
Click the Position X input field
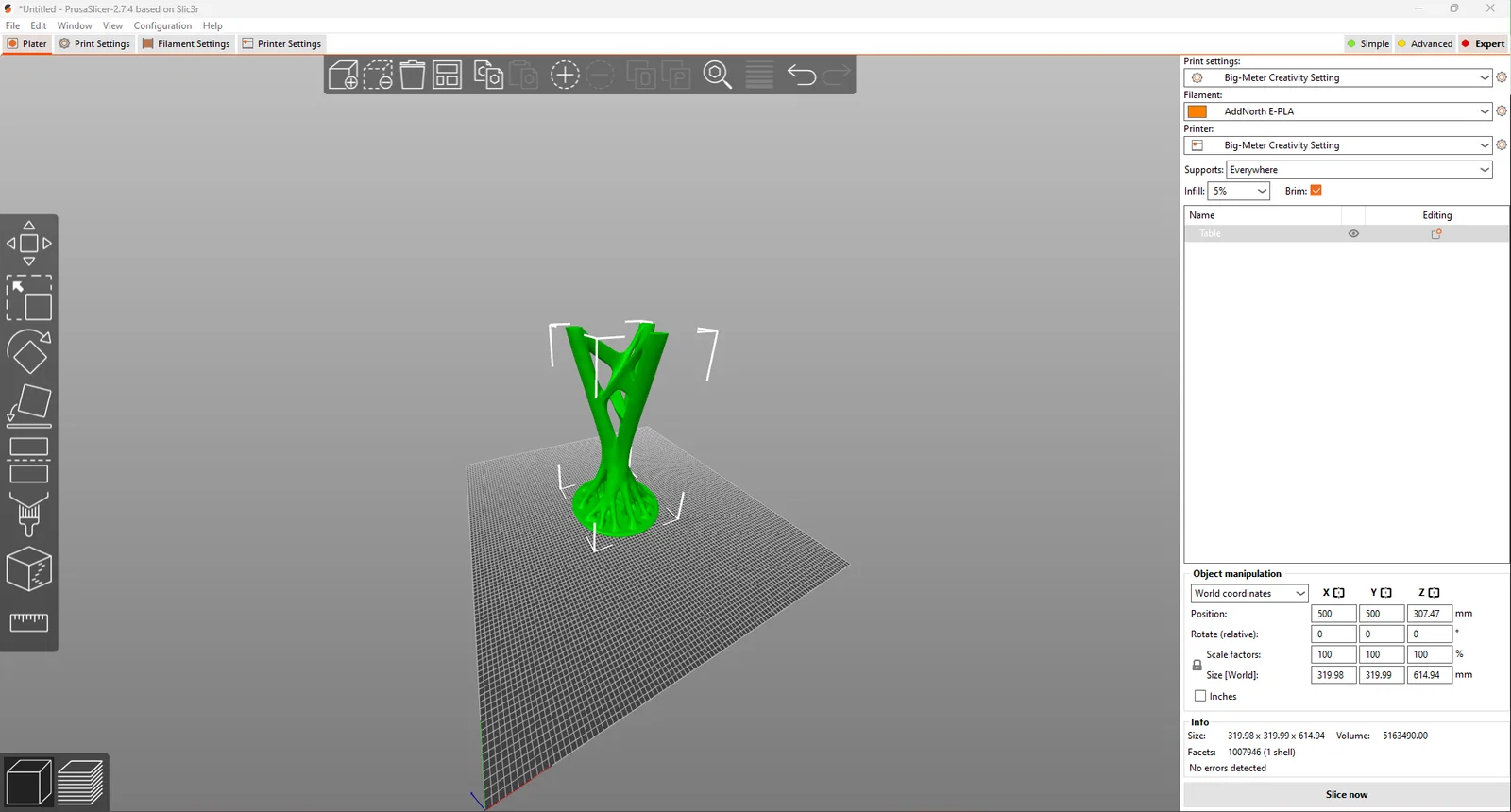(1333, 614)
